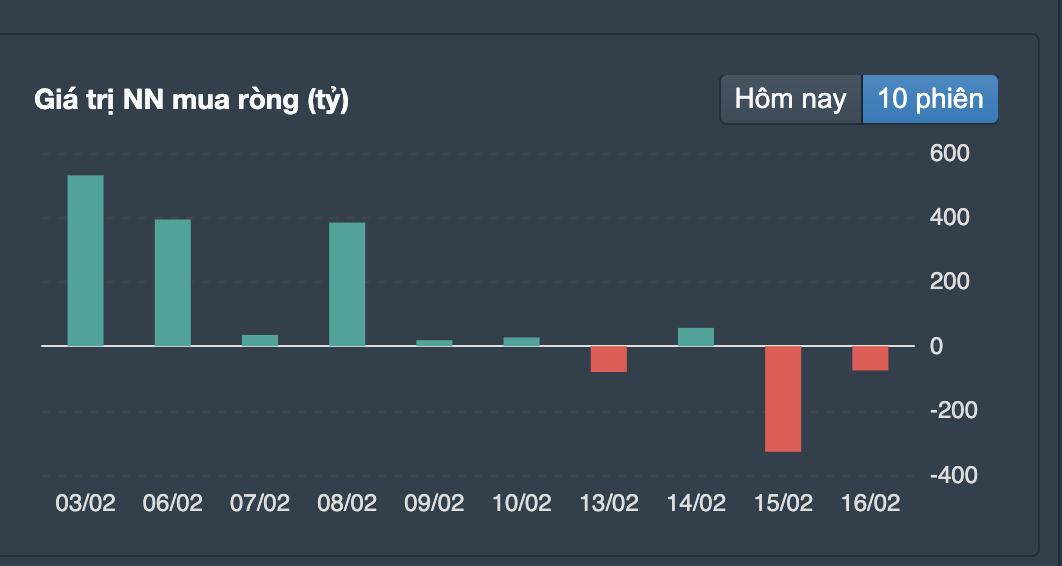This screenshot has height=566, width=1062.
Task: Click the 0 y-axis label
Action: (x=936, y=346)
